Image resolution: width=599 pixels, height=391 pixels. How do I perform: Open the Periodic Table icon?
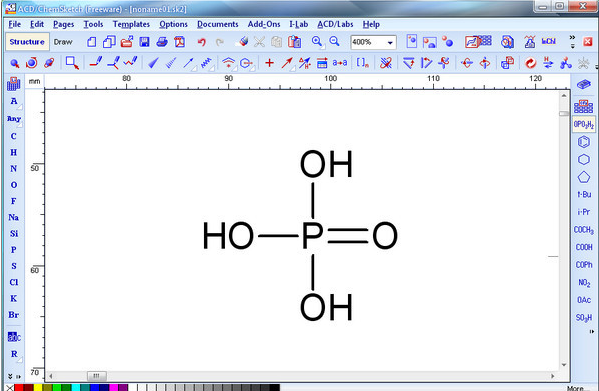pyautogui.click(x=13, y=84)
